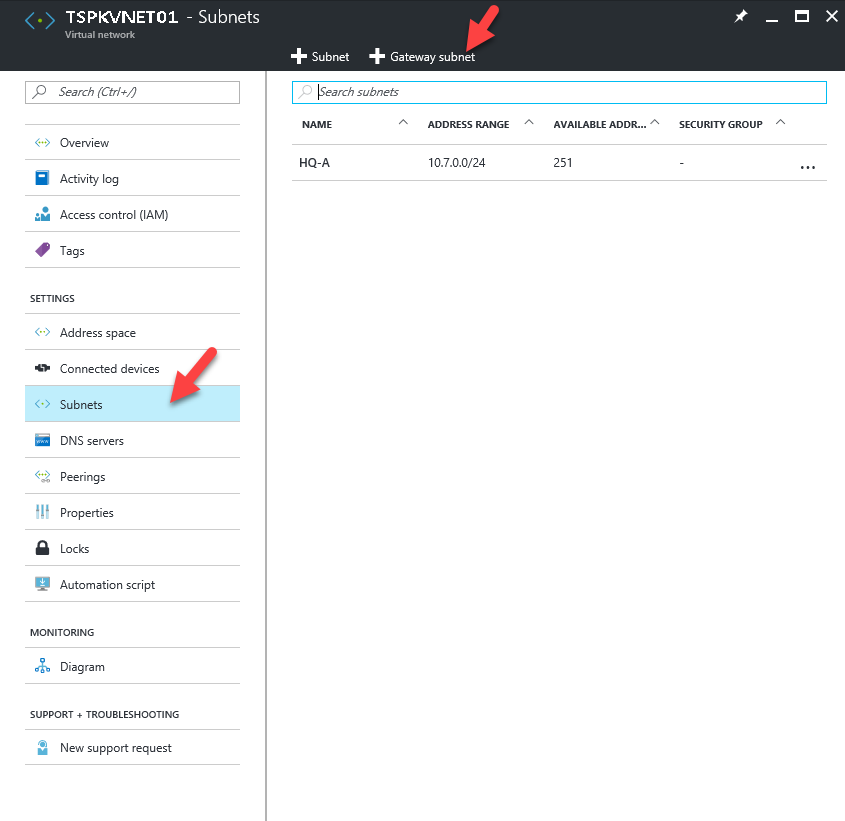Click the New support request person icon
Screen dimensions: 845x821
[43, 748]
